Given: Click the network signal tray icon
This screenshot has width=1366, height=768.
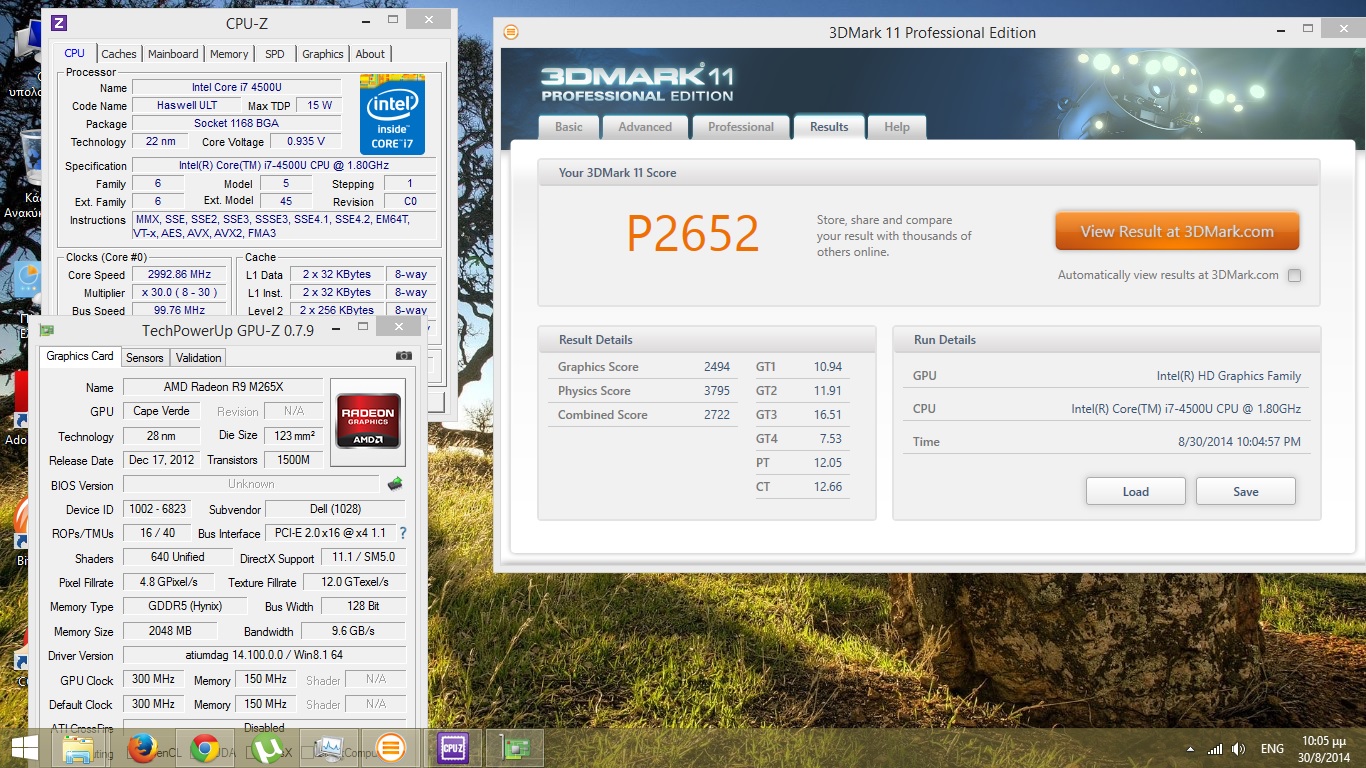Looking at the screenshot, I should click(1215, 749).
